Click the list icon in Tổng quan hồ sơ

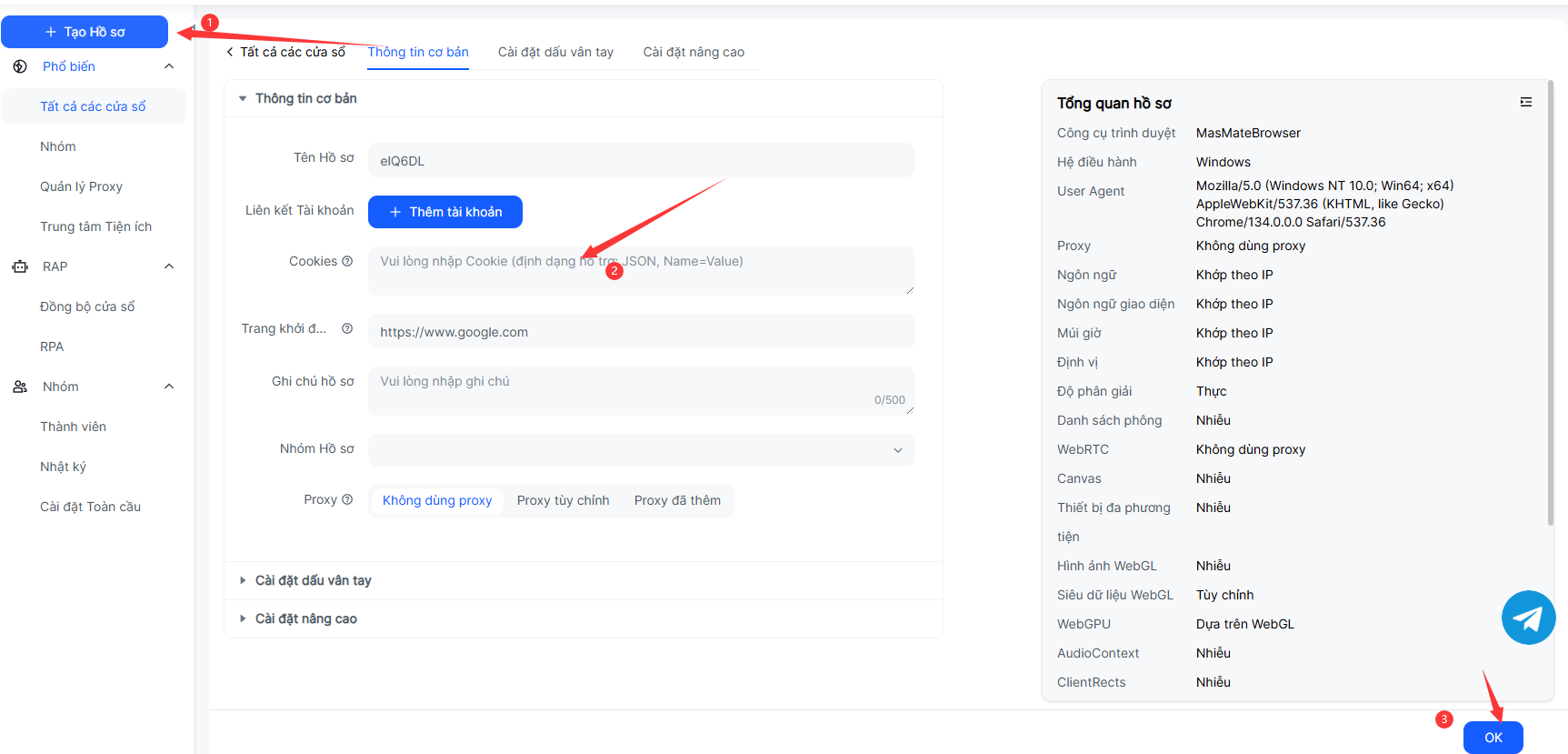click(x=1525, y=103)
